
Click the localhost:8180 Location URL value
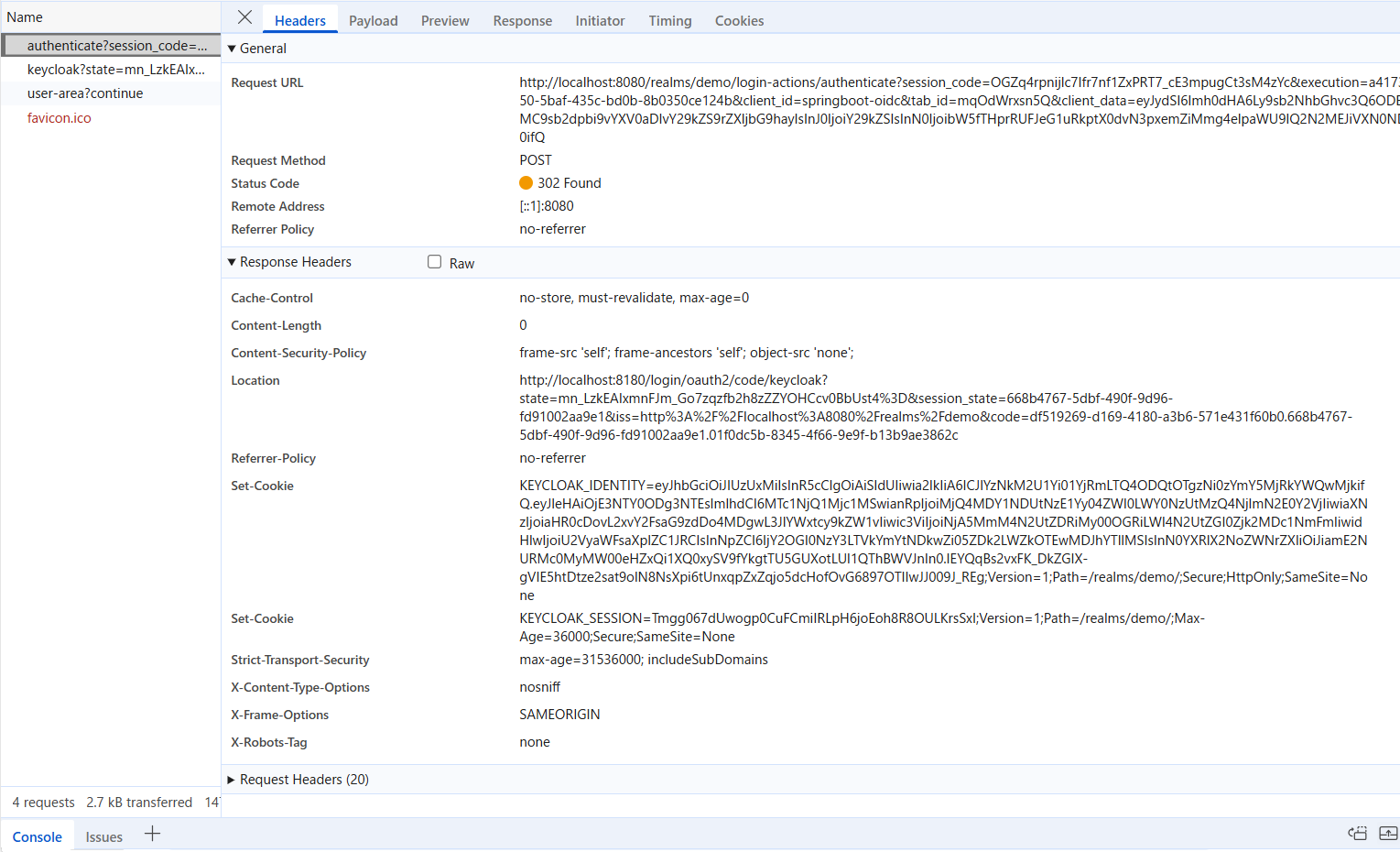(936, 408)
